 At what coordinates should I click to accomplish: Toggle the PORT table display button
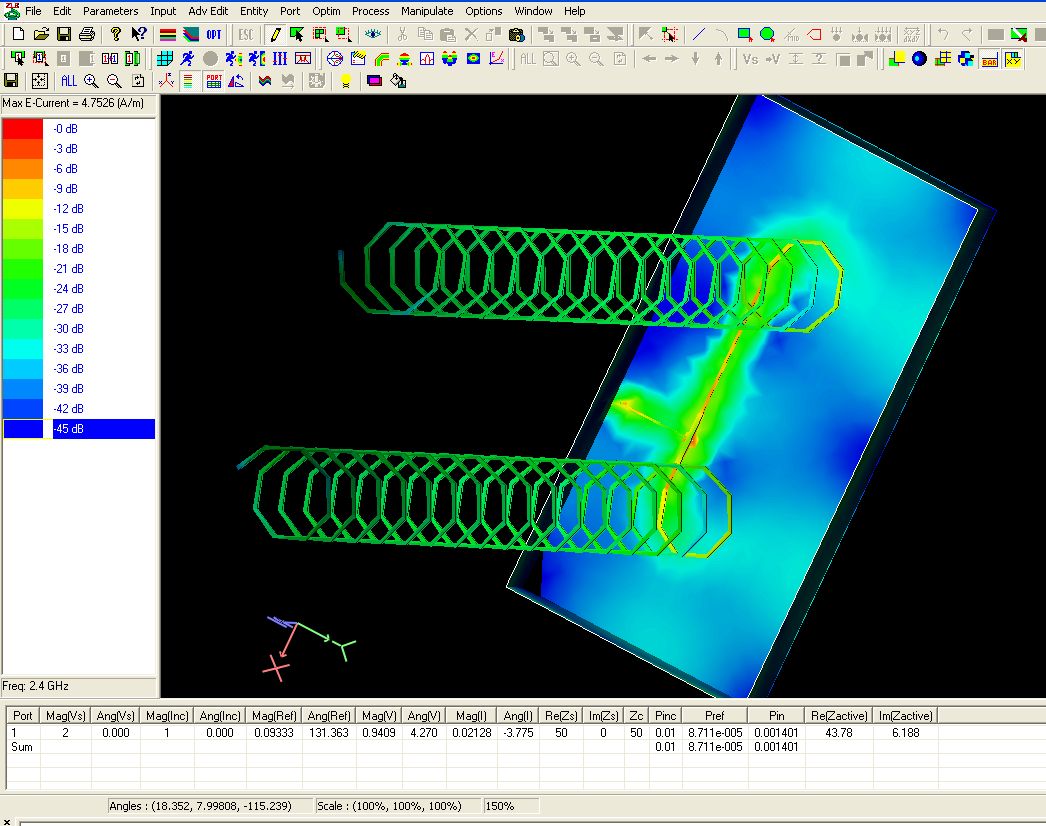pyautogui.click(x=214, y=81)
